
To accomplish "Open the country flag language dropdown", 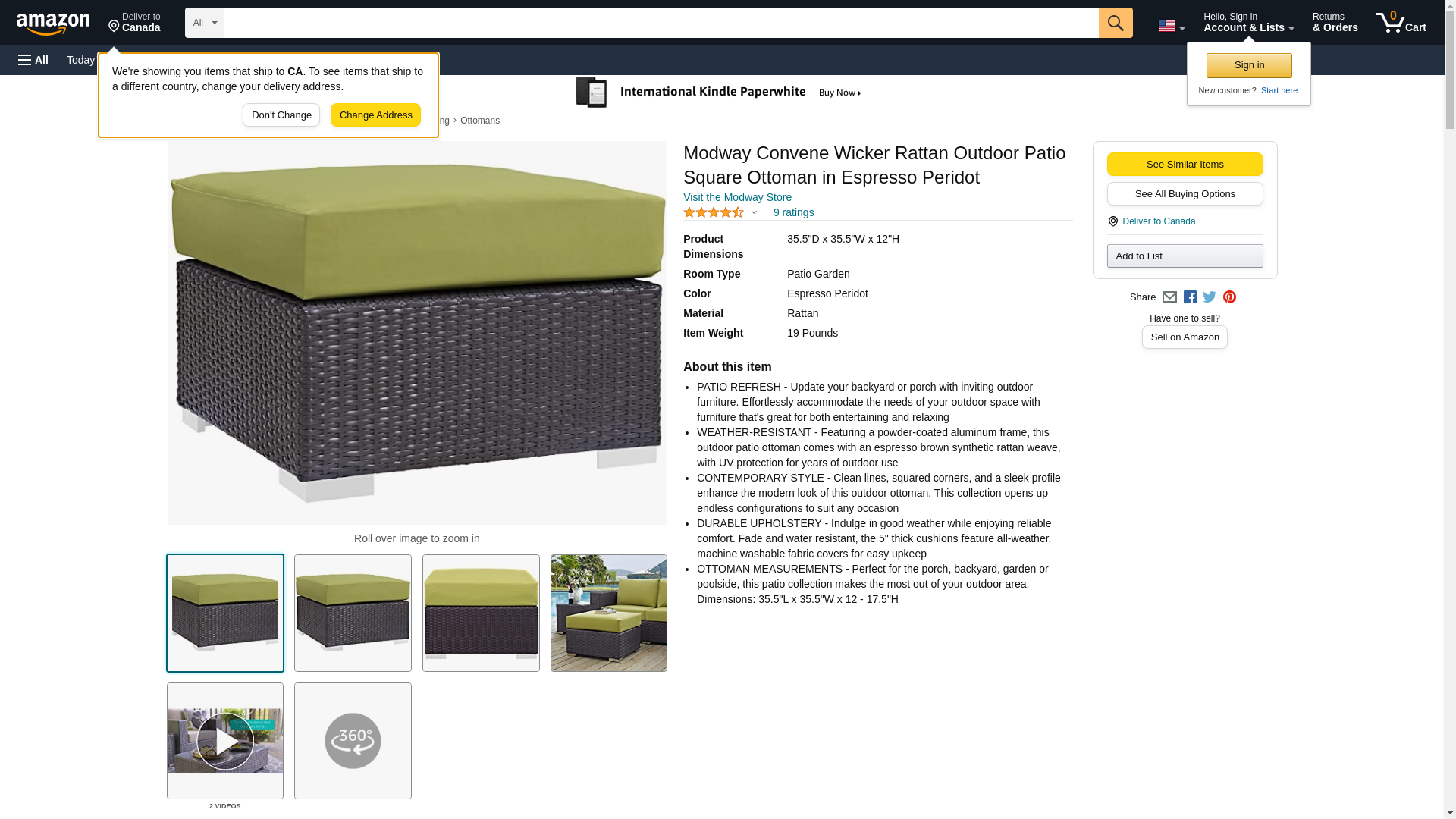I will [1171, 26].
